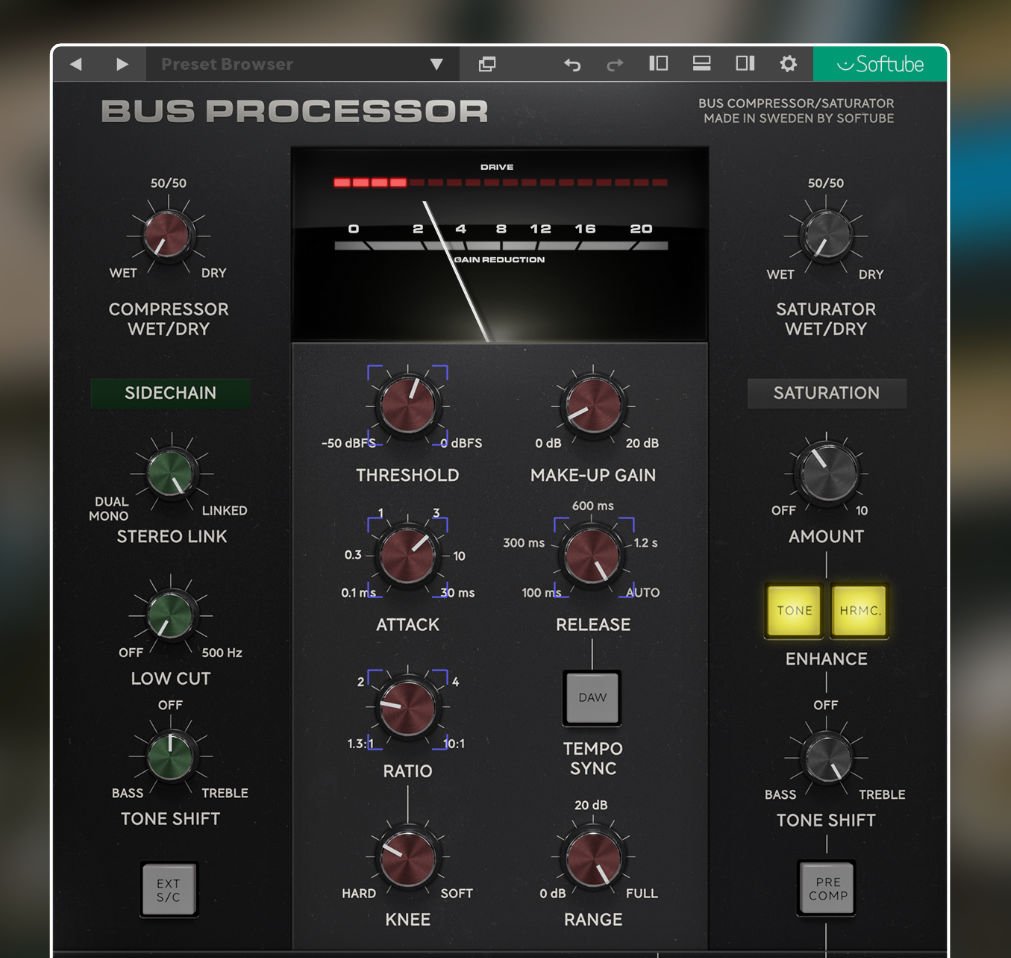Click the Compressor Wet/Dry knob

(168, 235)
